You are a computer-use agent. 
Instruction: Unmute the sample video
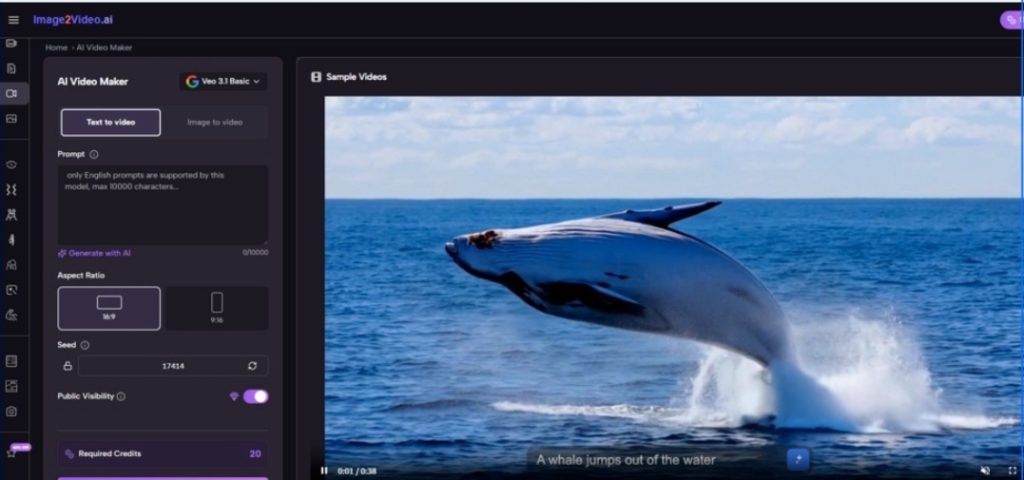985,469
